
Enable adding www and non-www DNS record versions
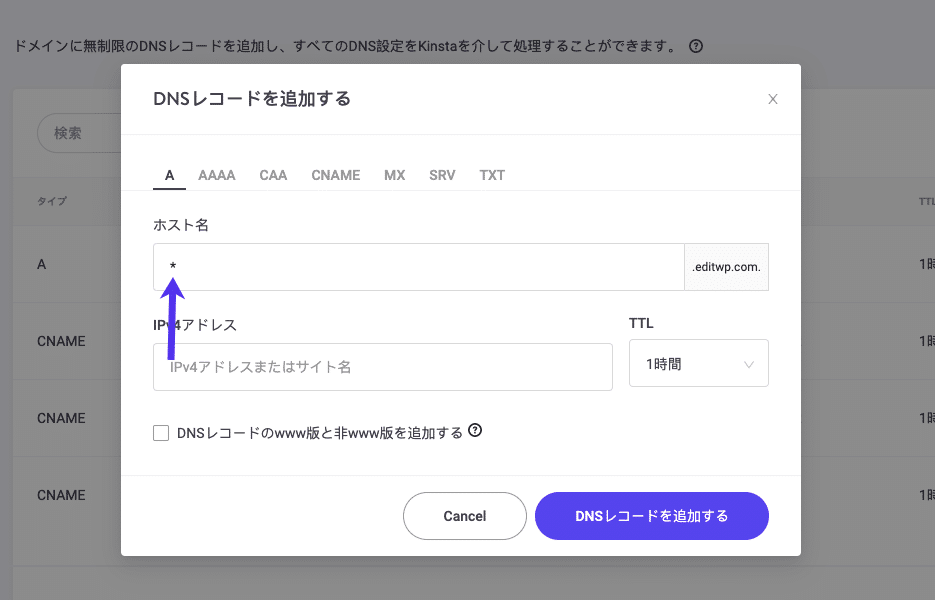161,432
